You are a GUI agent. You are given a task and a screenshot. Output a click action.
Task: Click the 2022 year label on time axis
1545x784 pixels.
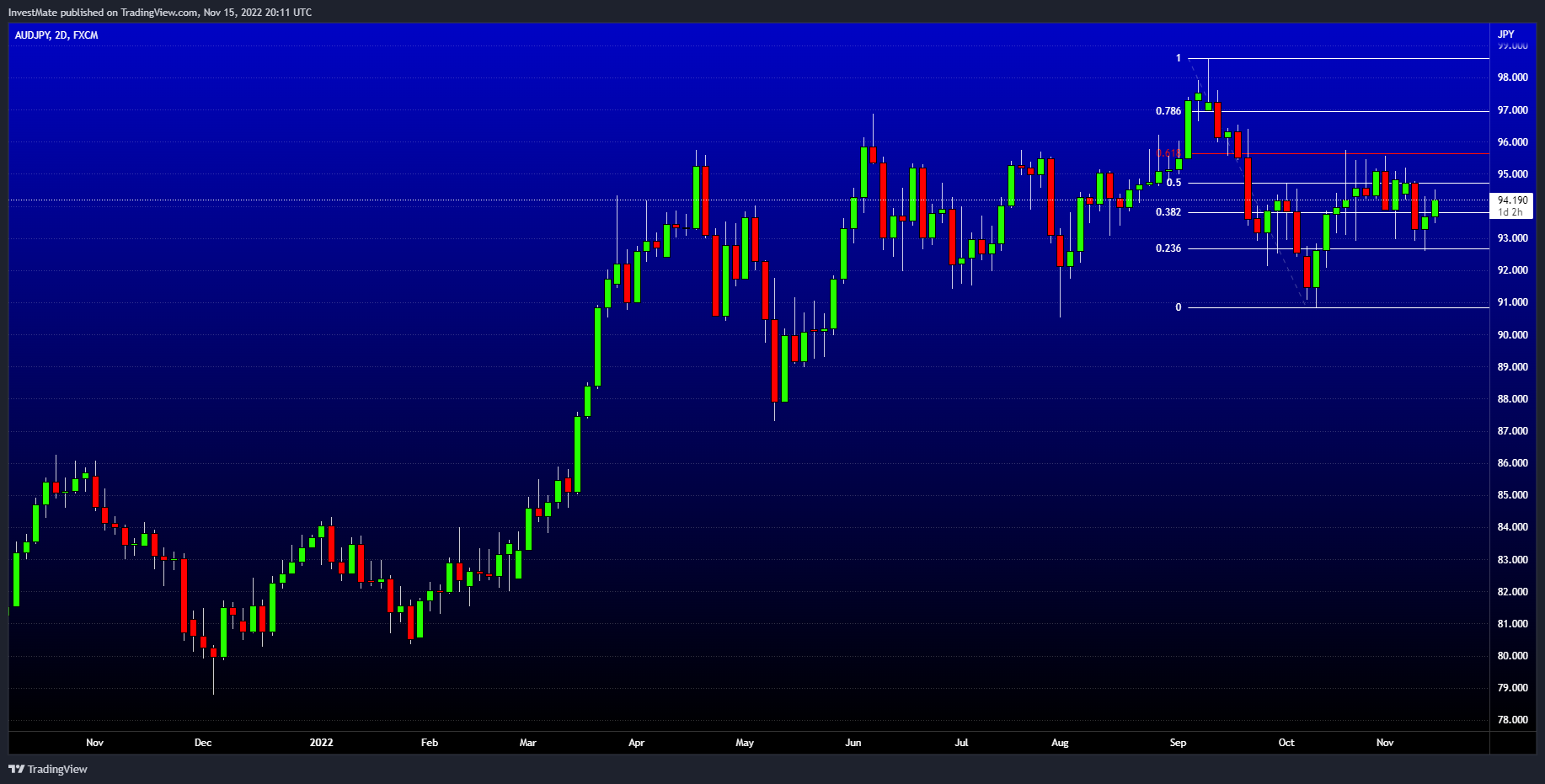(321, 743)
